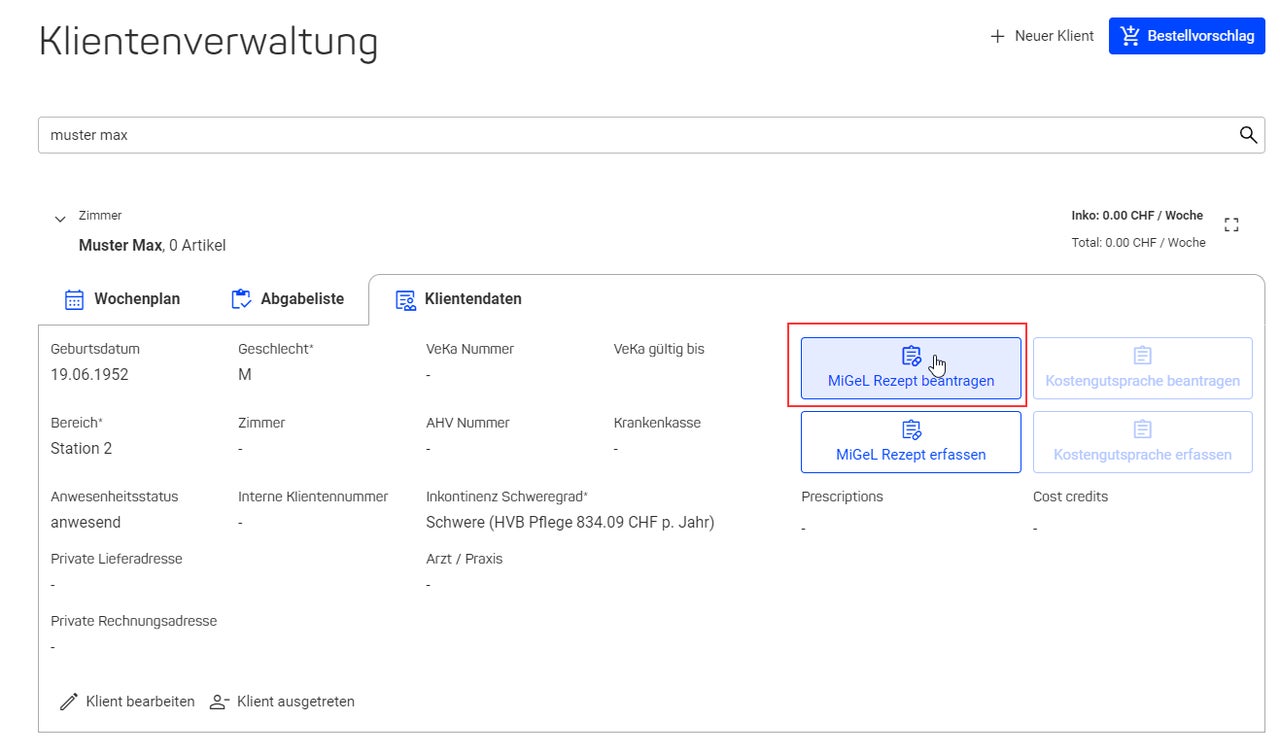Image resolution: width=1280 pixels, height=754 pixels.
Task: Click the Private Rechnungsadresse label
Action: coord(134,621)
